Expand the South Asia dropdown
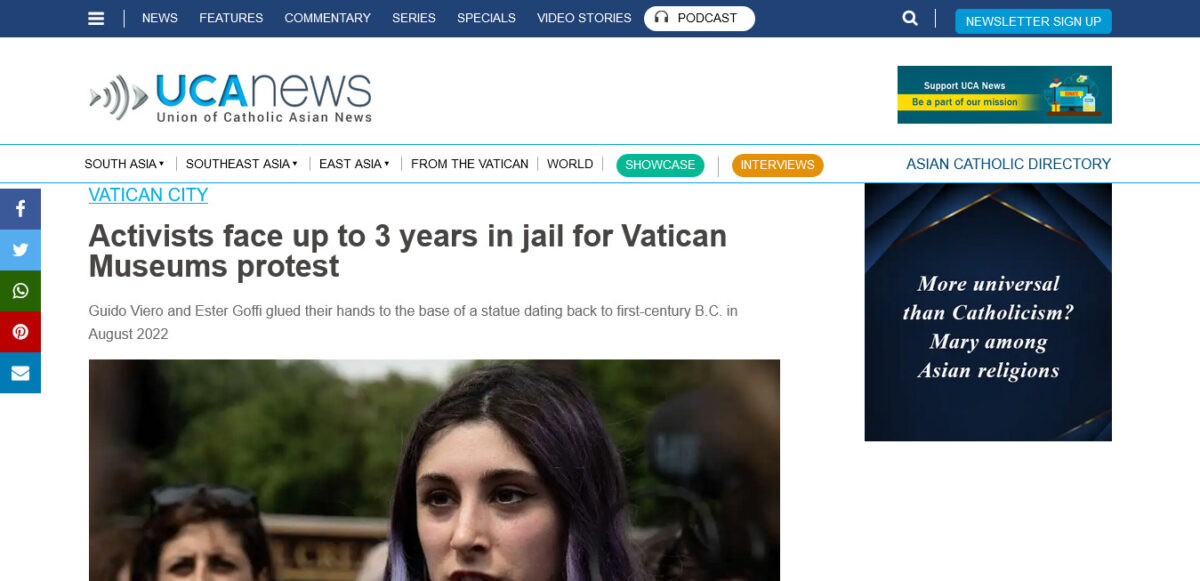This screenshot has height=581, width=1200. (x=124, y=164)
